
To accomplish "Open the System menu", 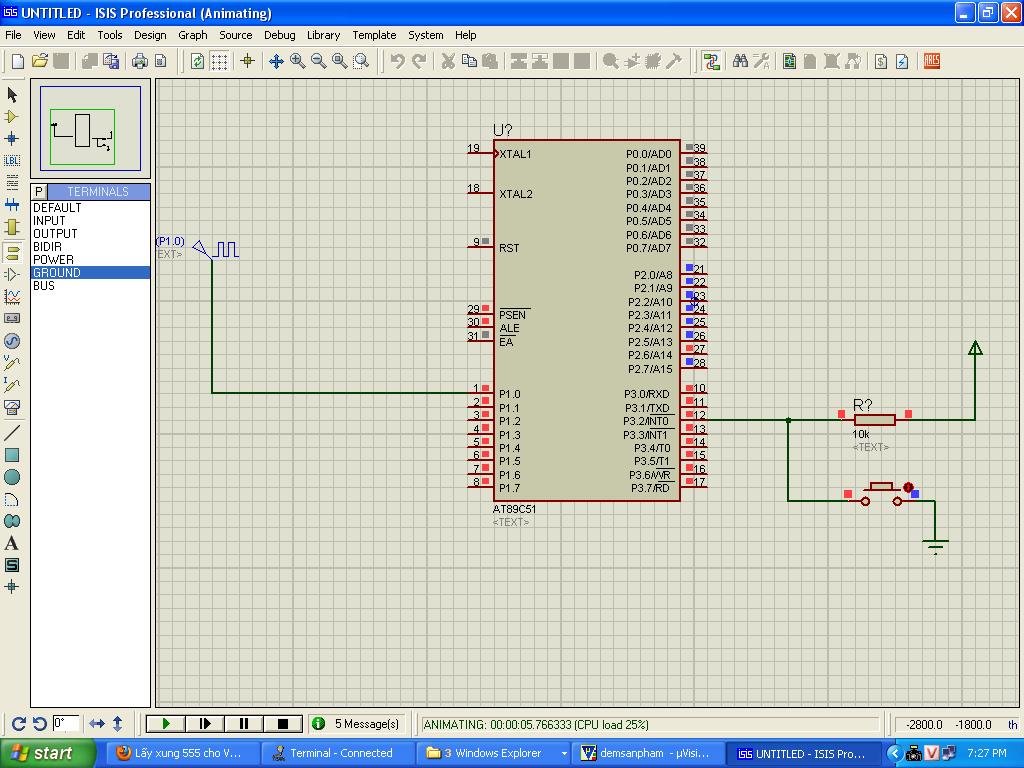I will (x=426, y=35).
